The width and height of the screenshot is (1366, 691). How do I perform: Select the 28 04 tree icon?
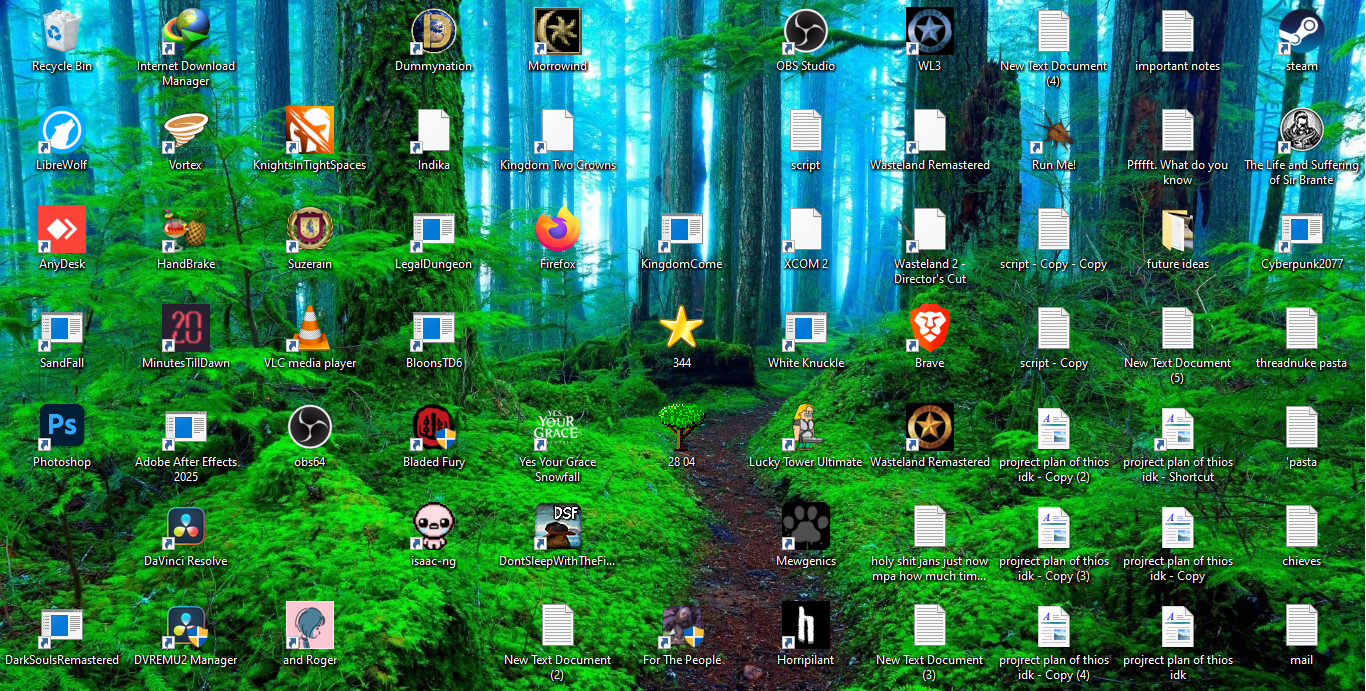[682, 427]
